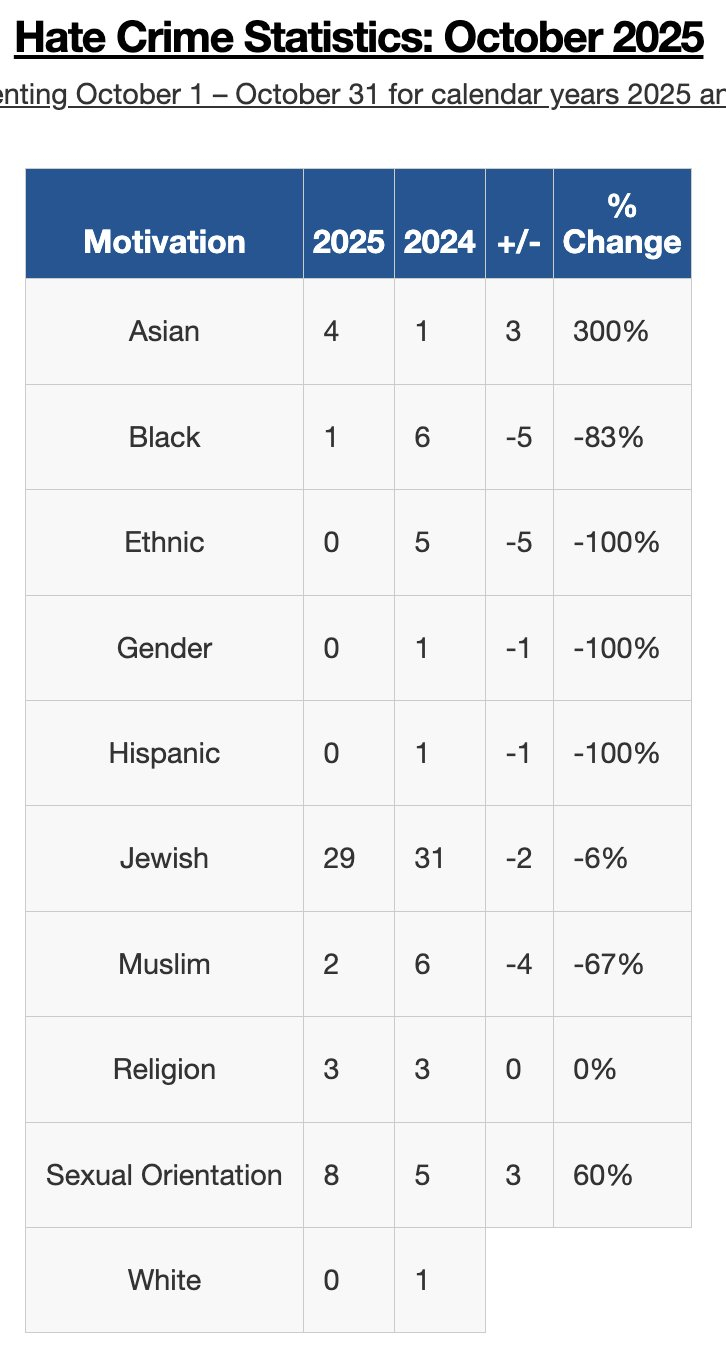Click the underlined October 1 – October 31 subtitle
Viewport: 726px width, 1352px height.
(x=362, y=95)
